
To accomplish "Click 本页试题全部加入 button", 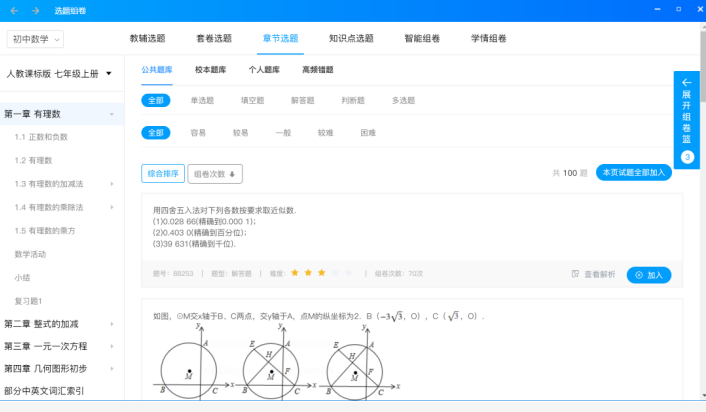I will pyautogui.click(x=634, y=172).
